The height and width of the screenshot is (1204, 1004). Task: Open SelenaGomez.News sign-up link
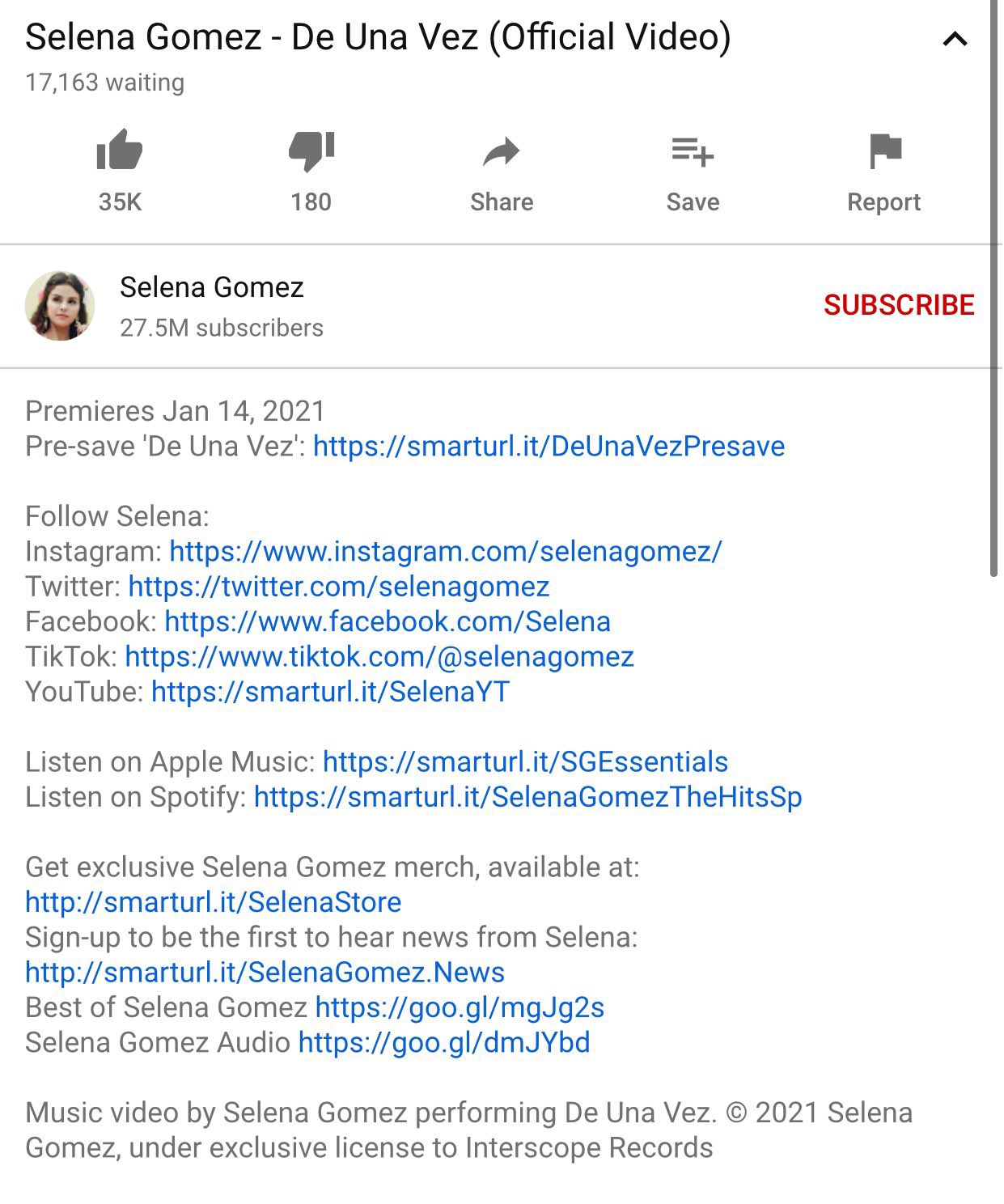(x=265, y=972)
